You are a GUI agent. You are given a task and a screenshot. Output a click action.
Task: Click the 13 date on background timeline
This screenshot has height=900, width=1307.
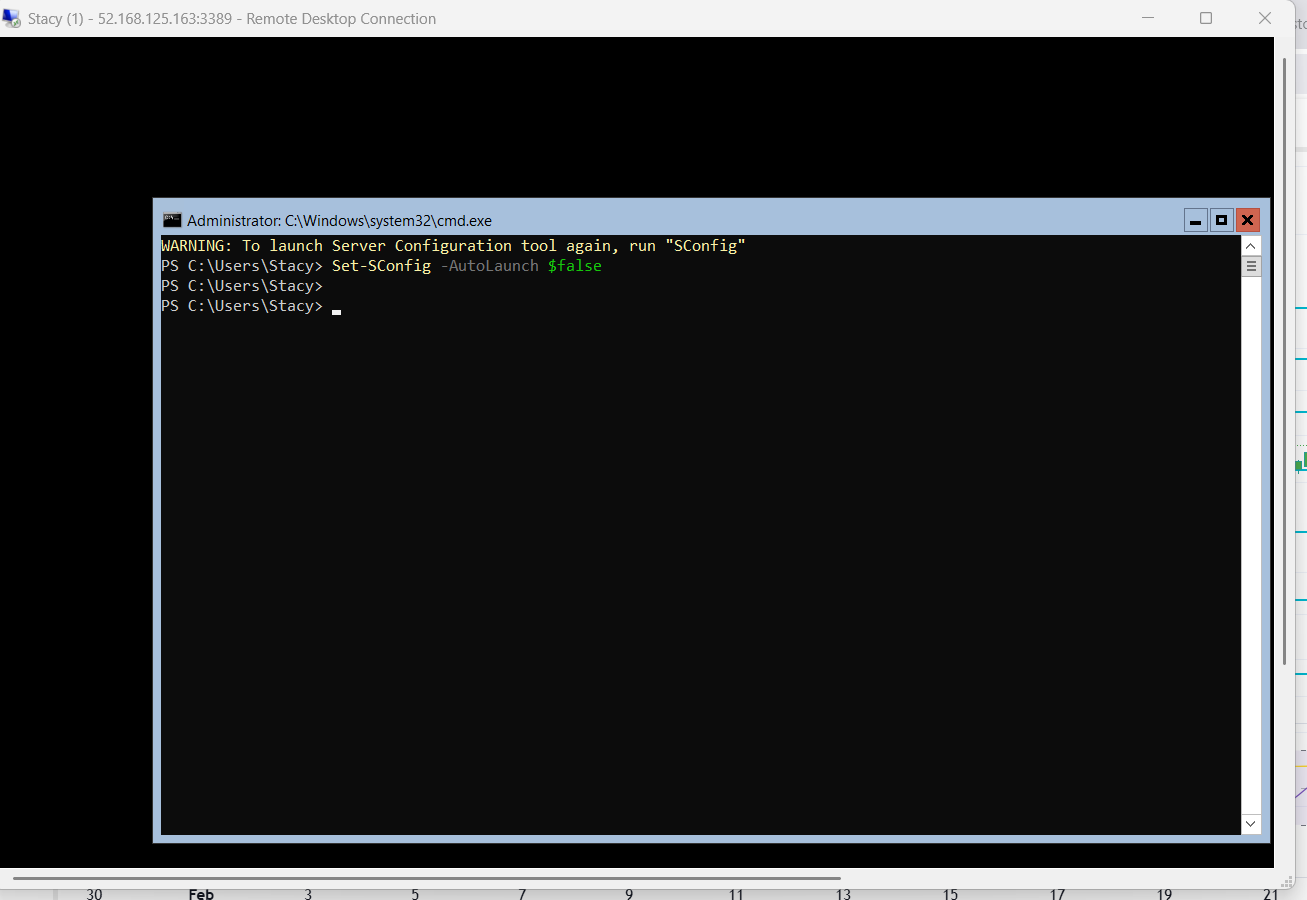(x=843, y=894)
